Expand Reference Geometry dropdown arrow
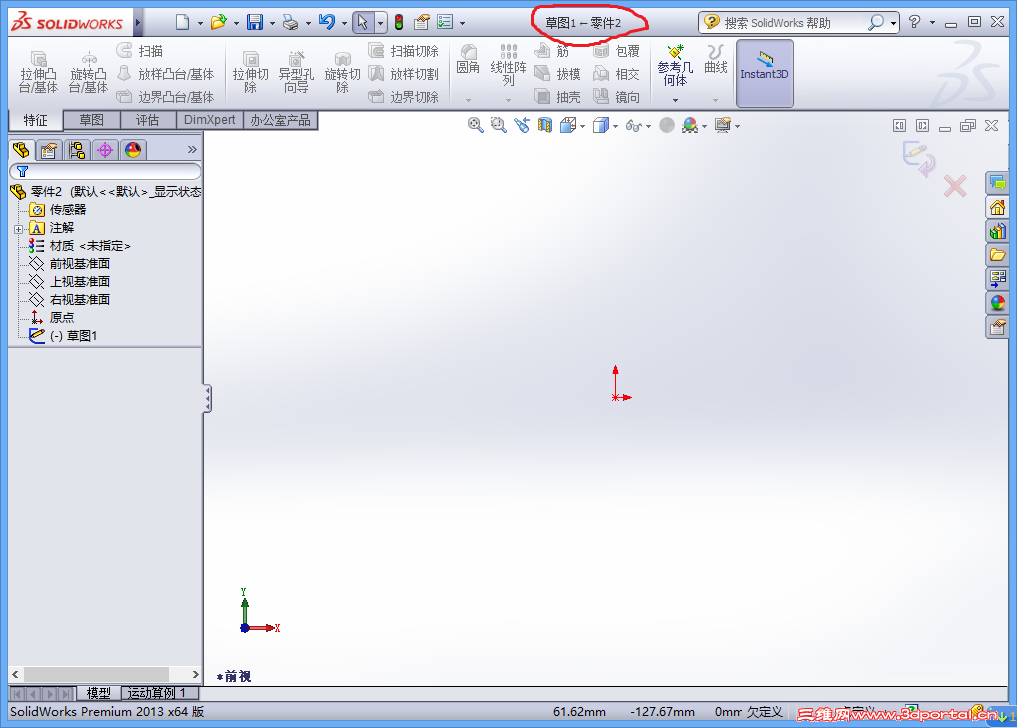Screen dimensions: 1017x728 (675, 100)
